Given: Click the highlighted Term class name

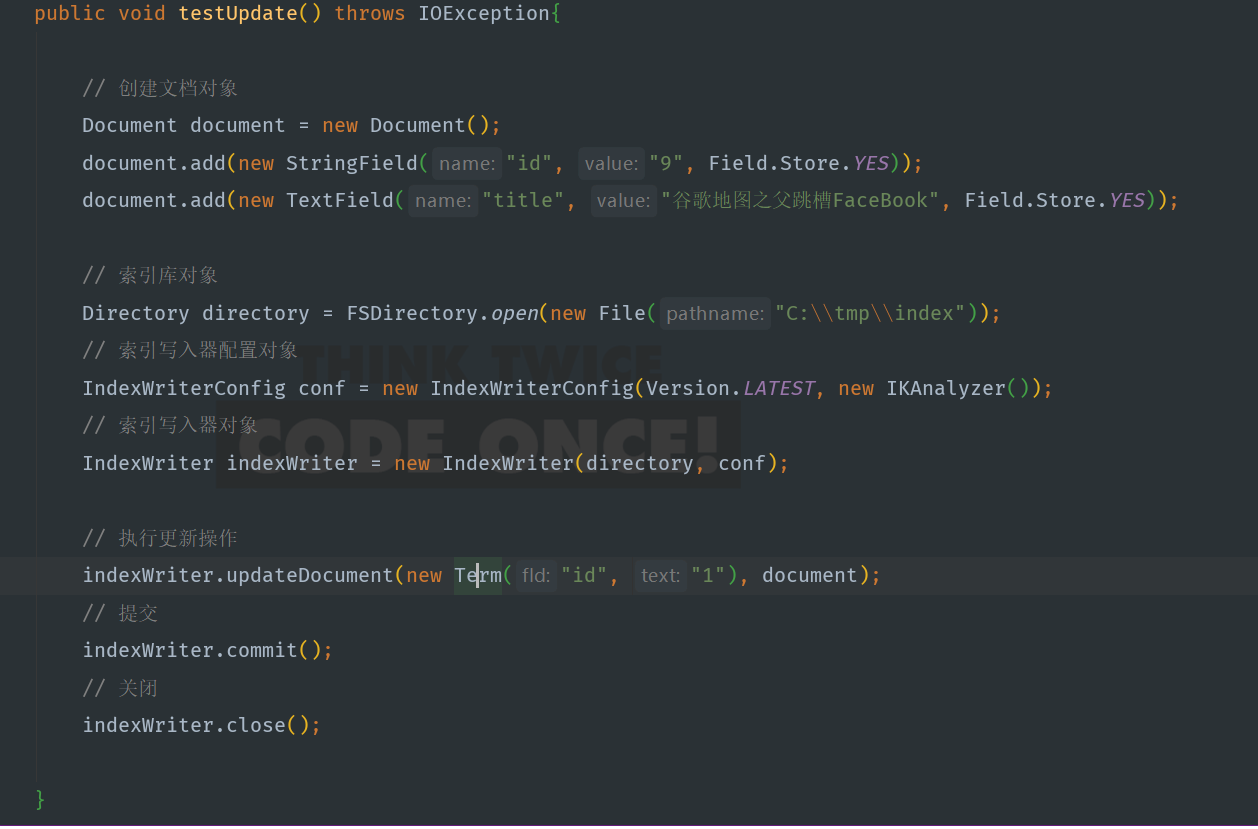Looking at the screenshot, I should pos(478,575).
